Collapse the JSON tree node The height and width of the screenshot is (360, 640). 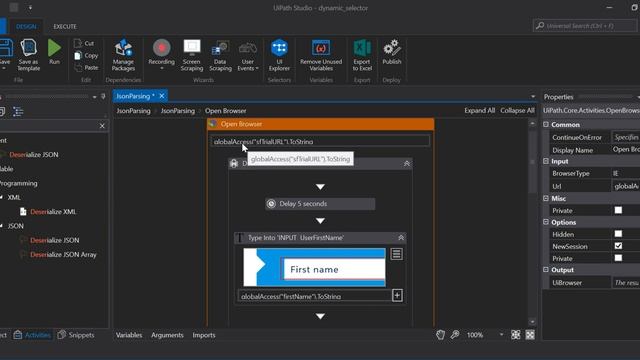point(2,226)
